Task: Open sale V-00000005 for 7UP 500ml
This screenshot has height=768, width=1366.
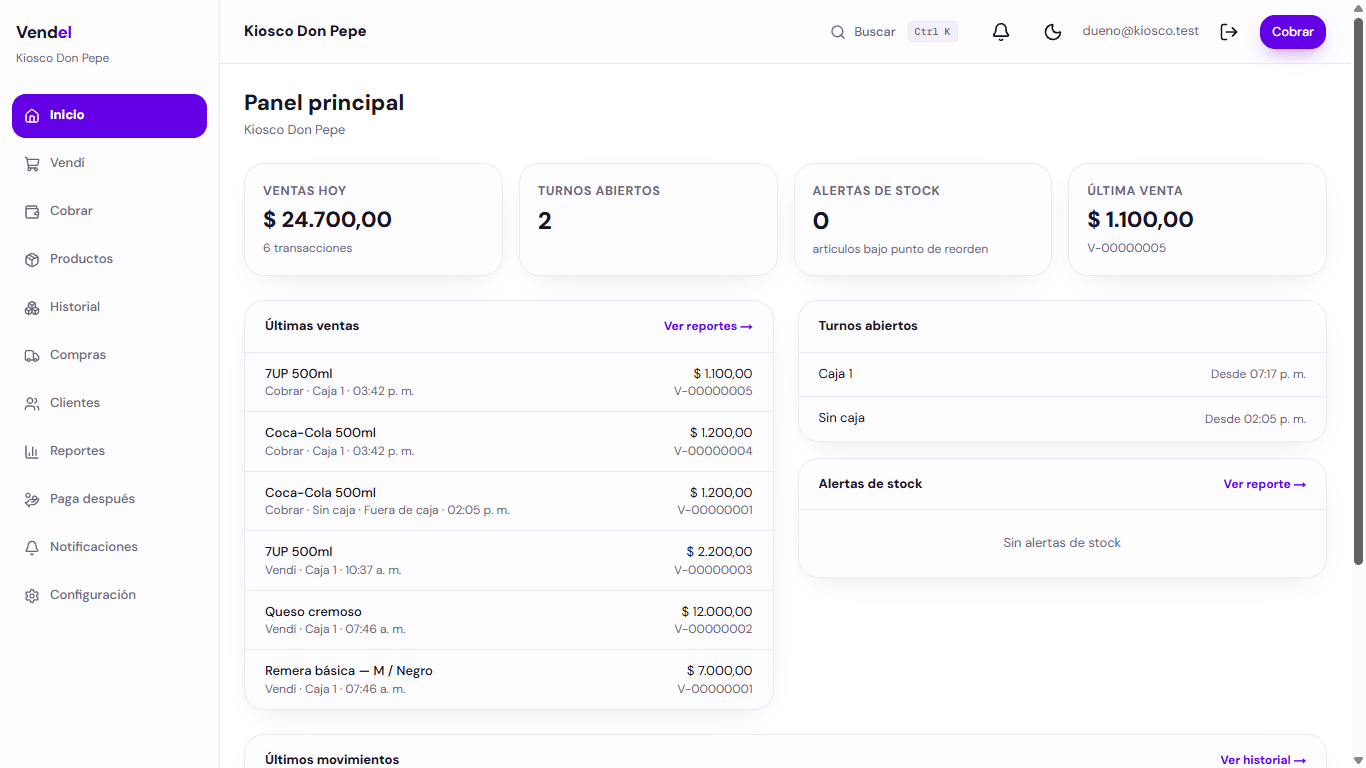Action: pos(509,382)
